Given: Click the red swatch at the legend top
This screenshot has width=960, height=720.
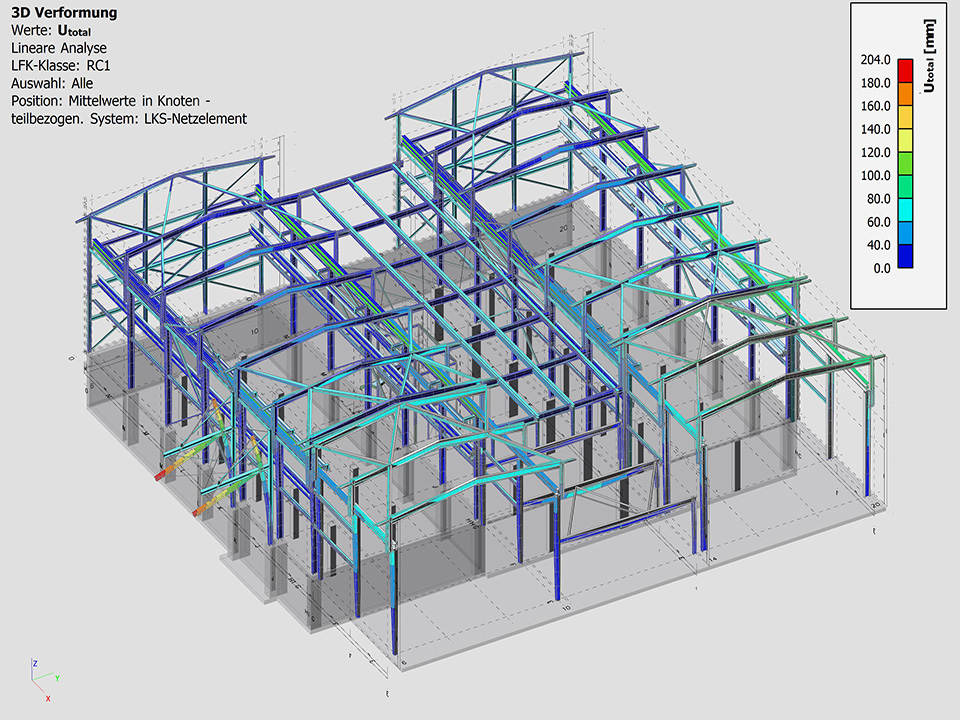Looking at the screenshot, I should (904, 70).
